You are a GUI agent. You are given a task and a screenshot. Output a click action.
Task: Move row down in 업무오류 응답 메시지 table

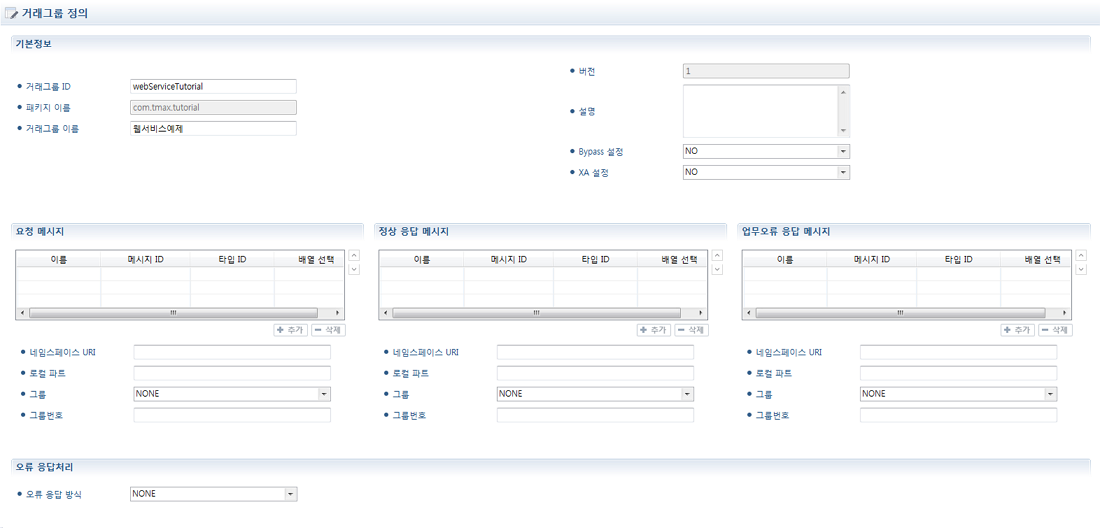pyautogui.click(x=1080, y=269)
